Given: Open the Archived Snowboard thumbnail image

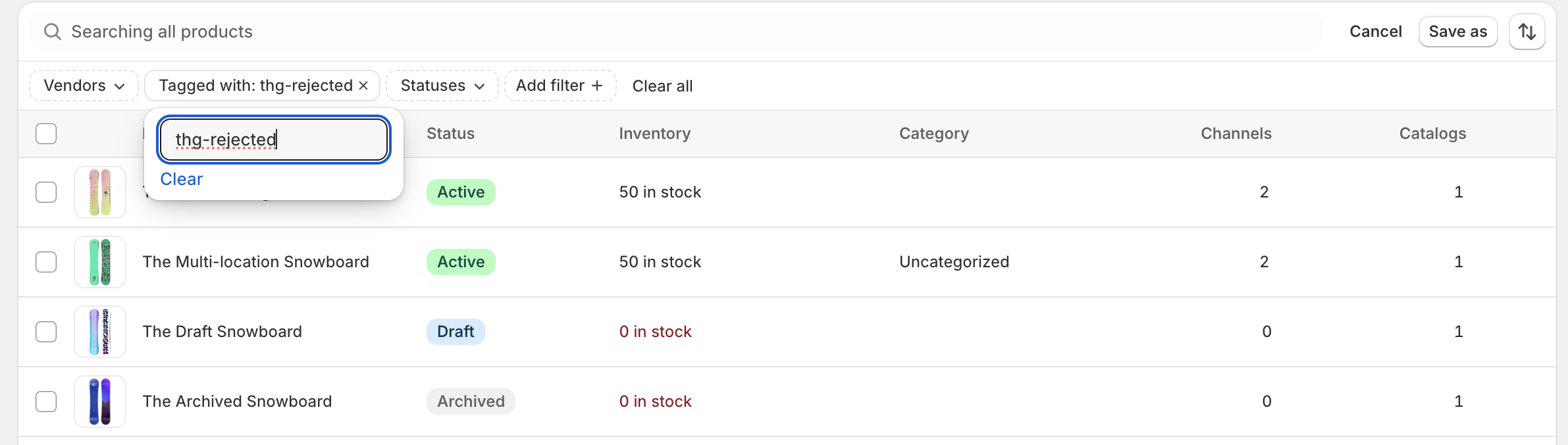Looking at the screenshot, I should point(100,402).
